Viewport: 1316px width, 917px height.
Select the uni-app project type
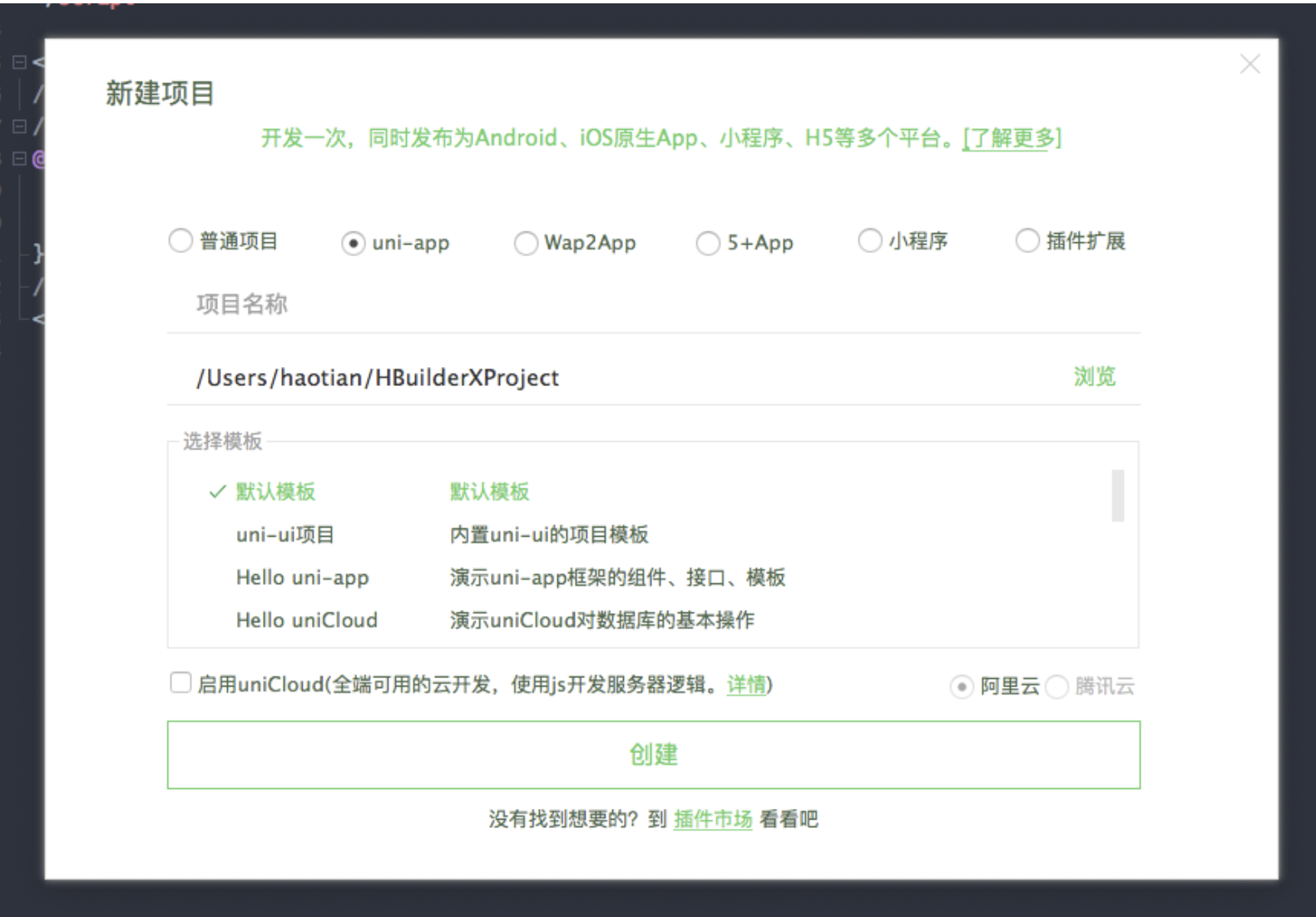pos(354,243)
